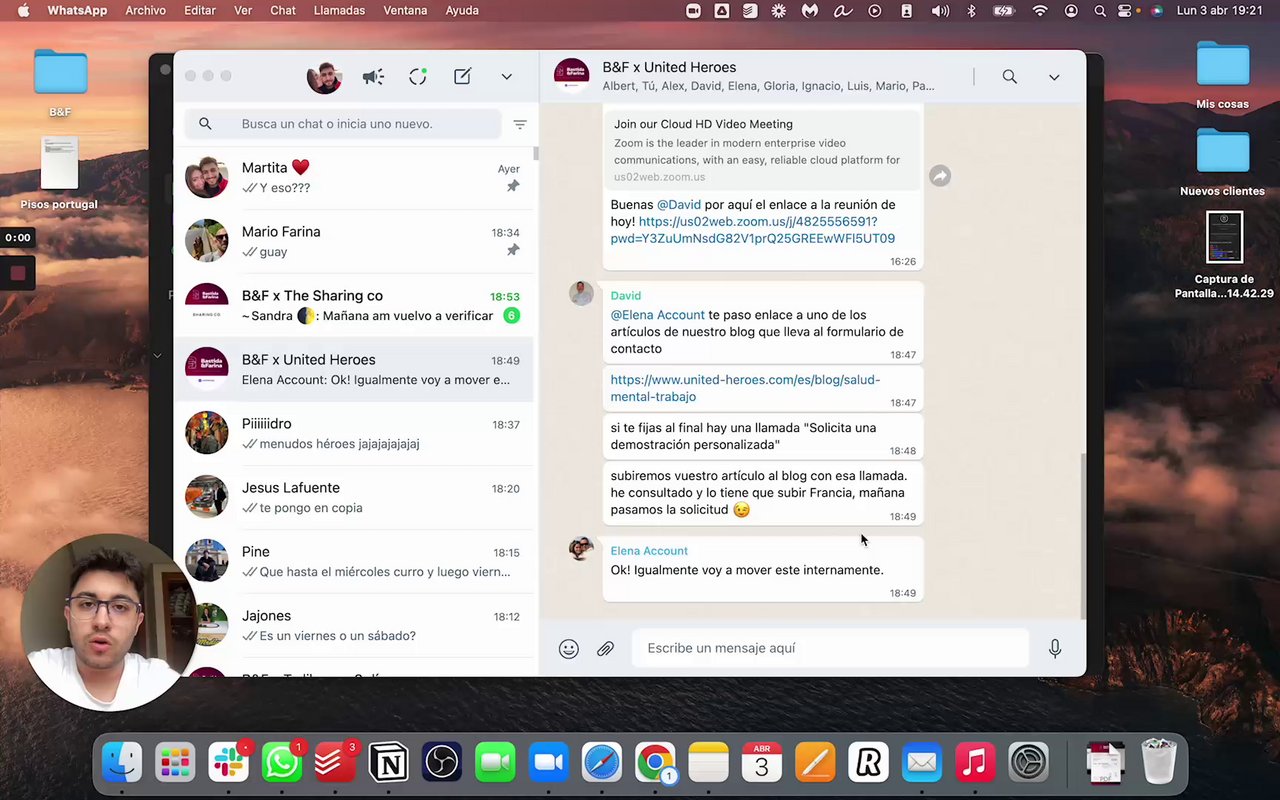1280x800 pixels.
Task: Open the Ayuda menu
Action: click(x=462, y=11)
